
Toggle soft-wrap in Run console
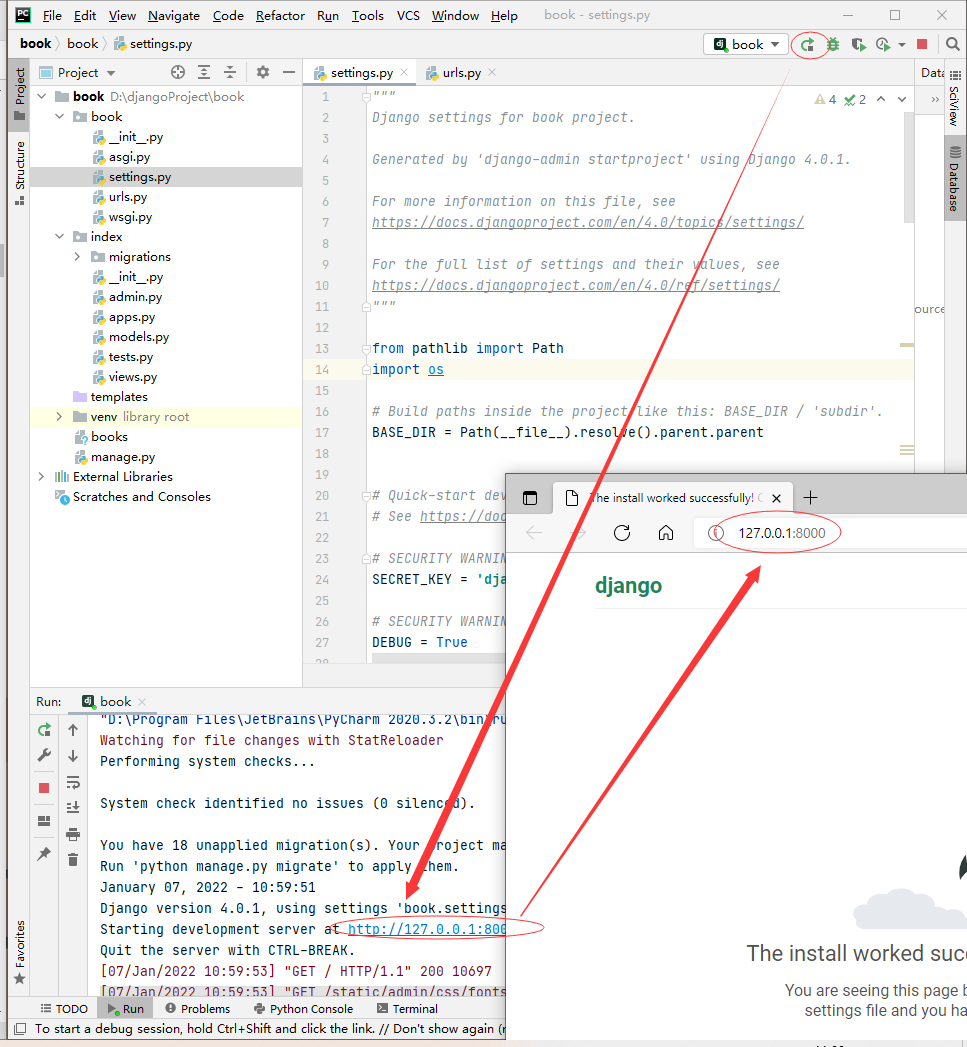tap(73, 782)
